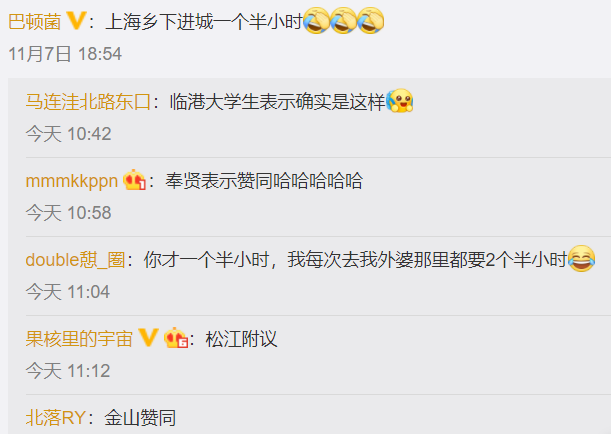Click the crown member badge beside mmmkkppn
Viewport: 611px width, 434px height.
[134, 180]
